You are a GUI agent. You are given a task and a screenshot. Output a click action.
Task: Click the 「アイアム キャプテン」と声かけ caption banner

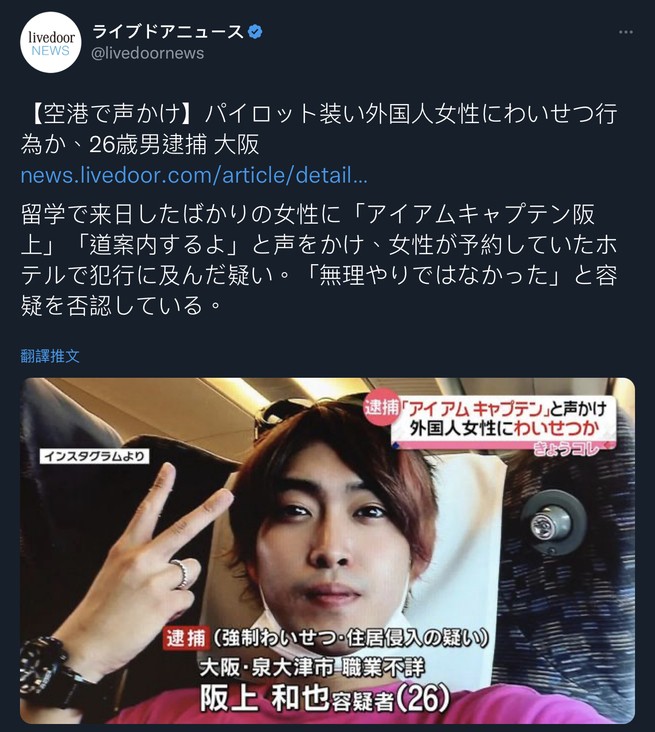(507, 408)
